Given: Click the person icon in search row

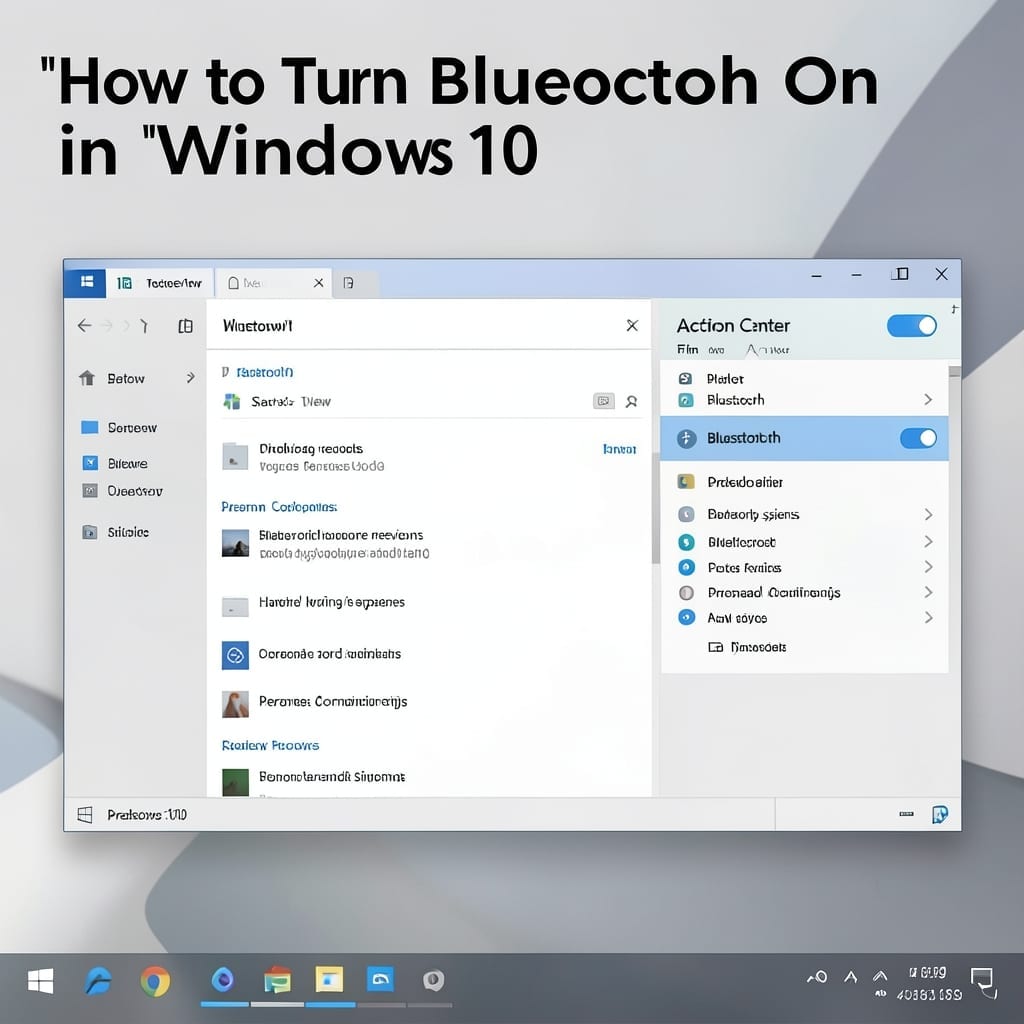Looking at the screenshot, I should (632, 401).
